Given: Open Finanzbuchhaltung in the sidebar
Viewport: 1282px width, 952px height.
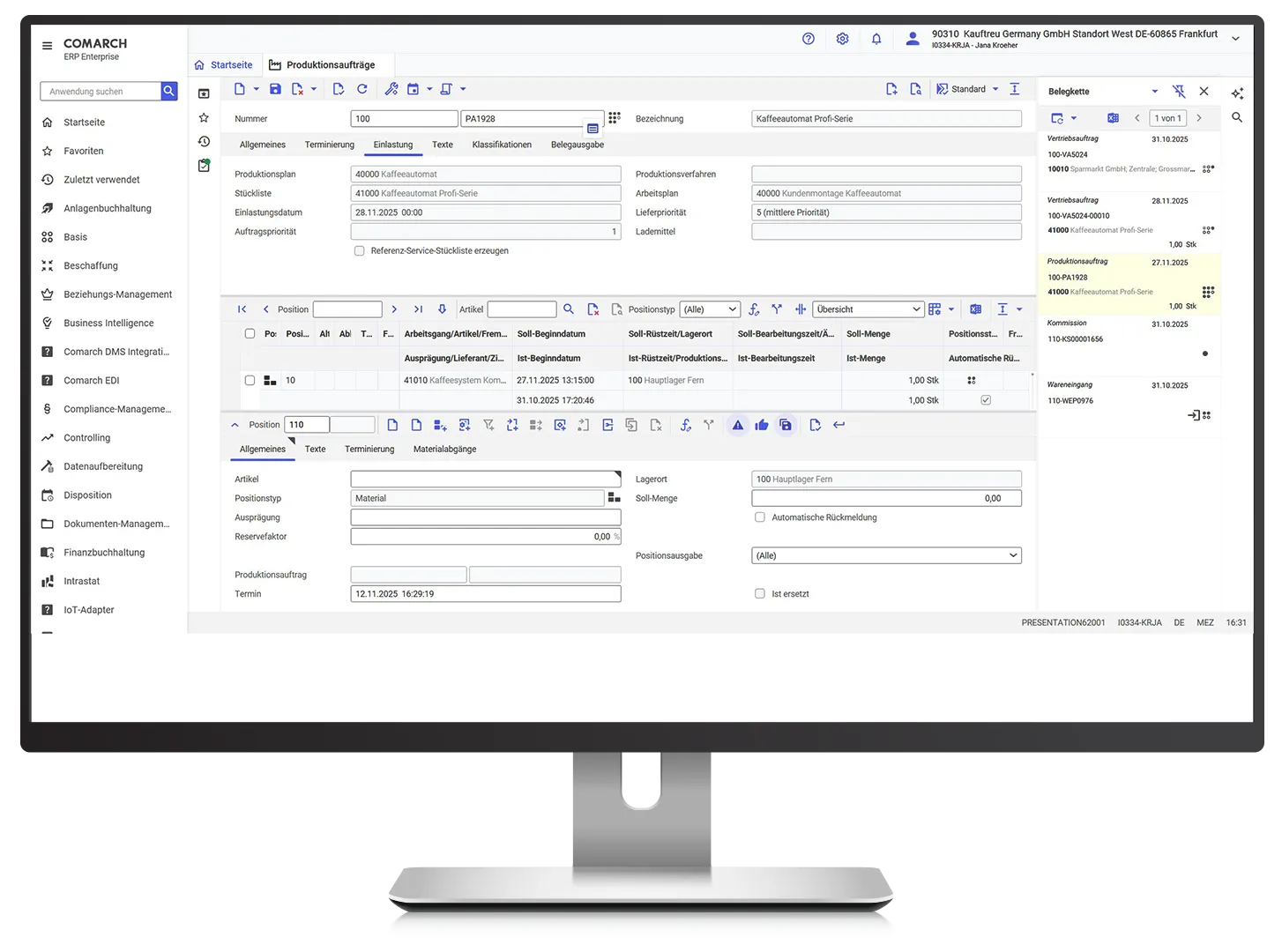Looking at the screenshot, I should click(x=104, y=553).
